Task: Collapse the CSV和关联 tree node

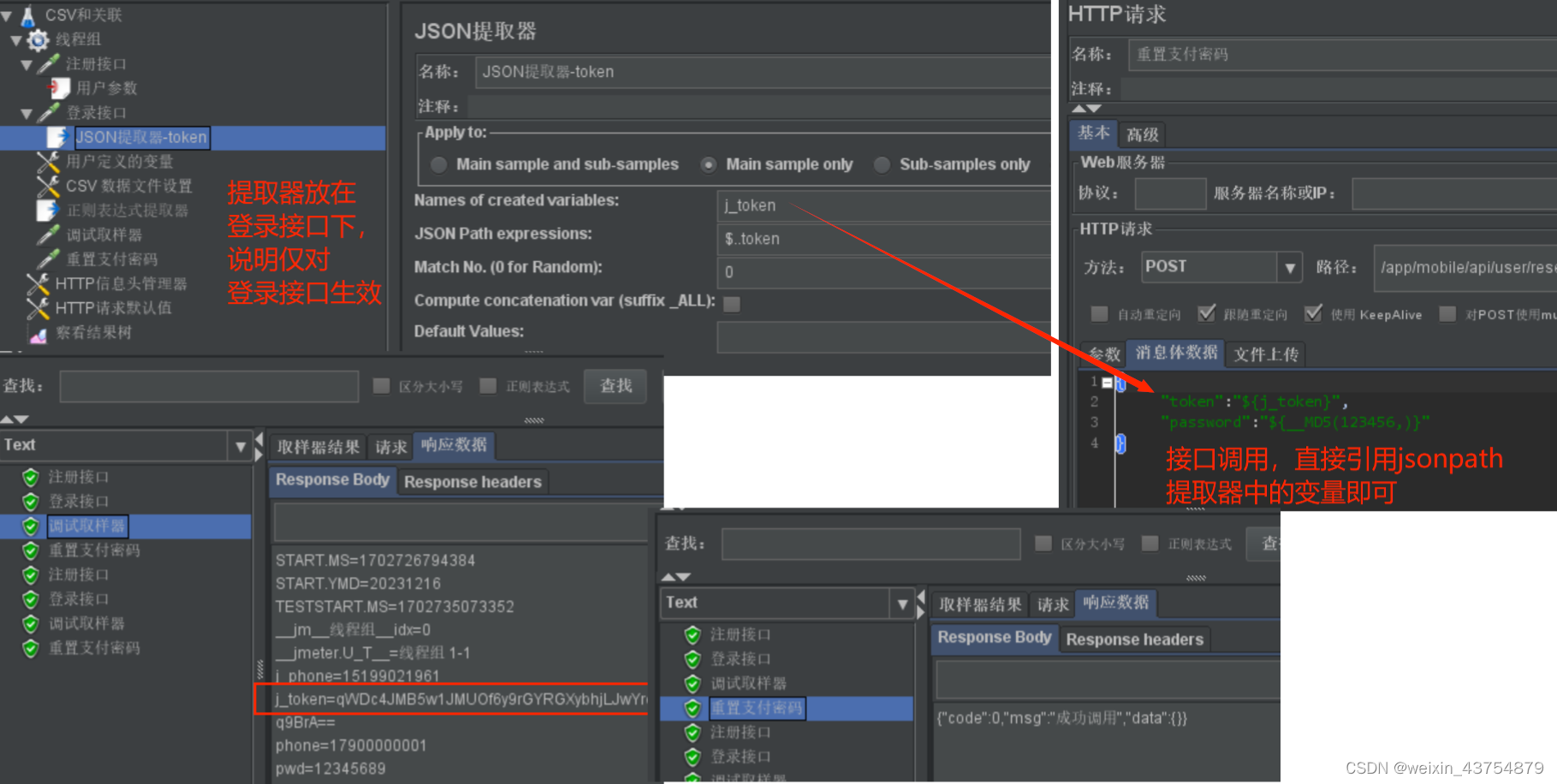Action: [7, 15]
